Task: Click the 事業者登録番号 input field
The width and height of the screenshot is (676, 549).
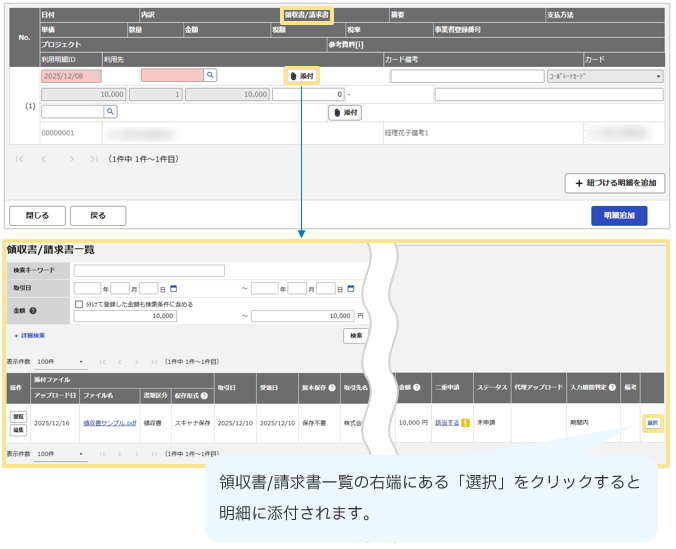Action: click(x=549, y=94)
